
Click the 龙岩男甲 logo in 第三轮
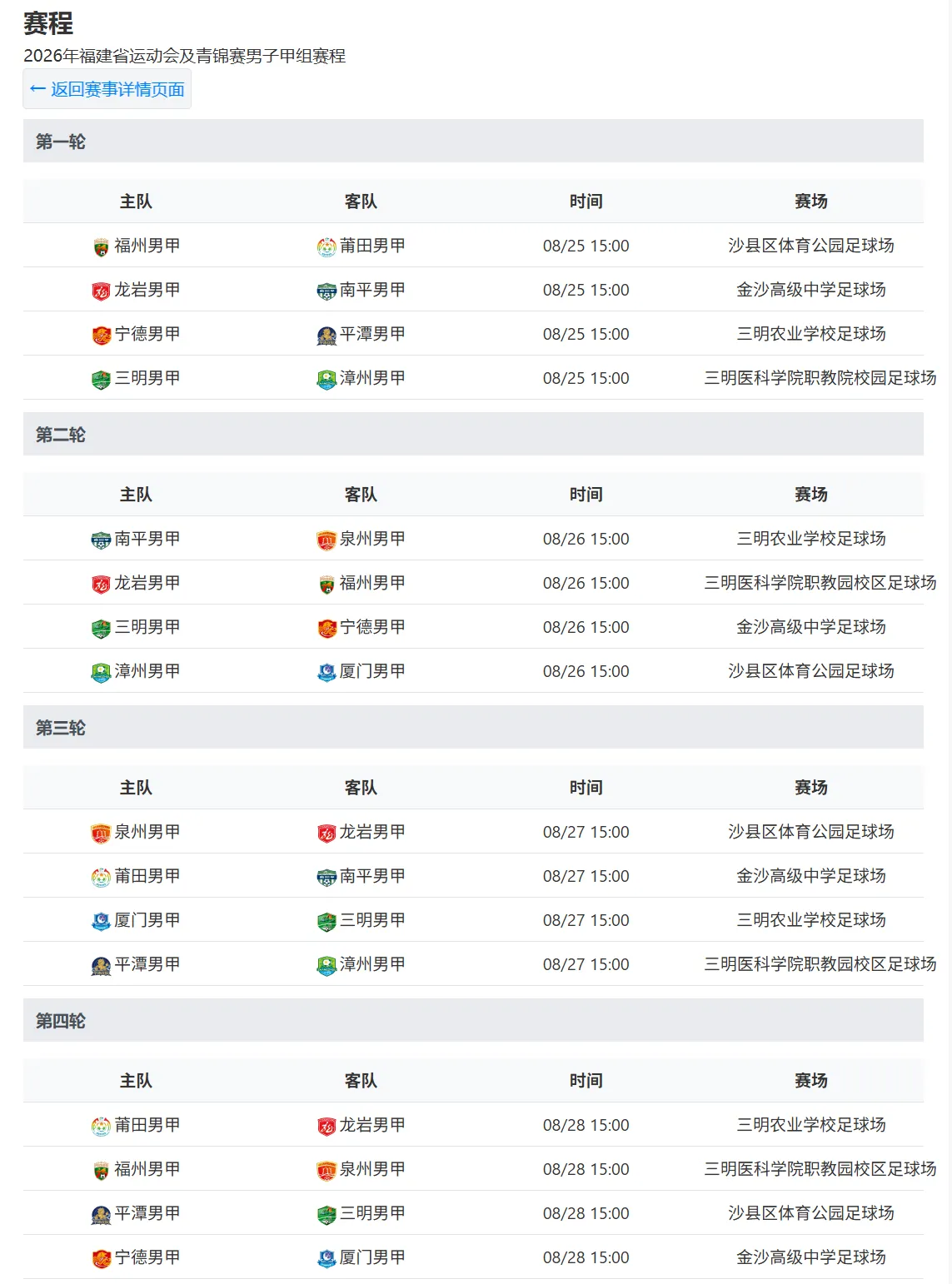point(326,833)
